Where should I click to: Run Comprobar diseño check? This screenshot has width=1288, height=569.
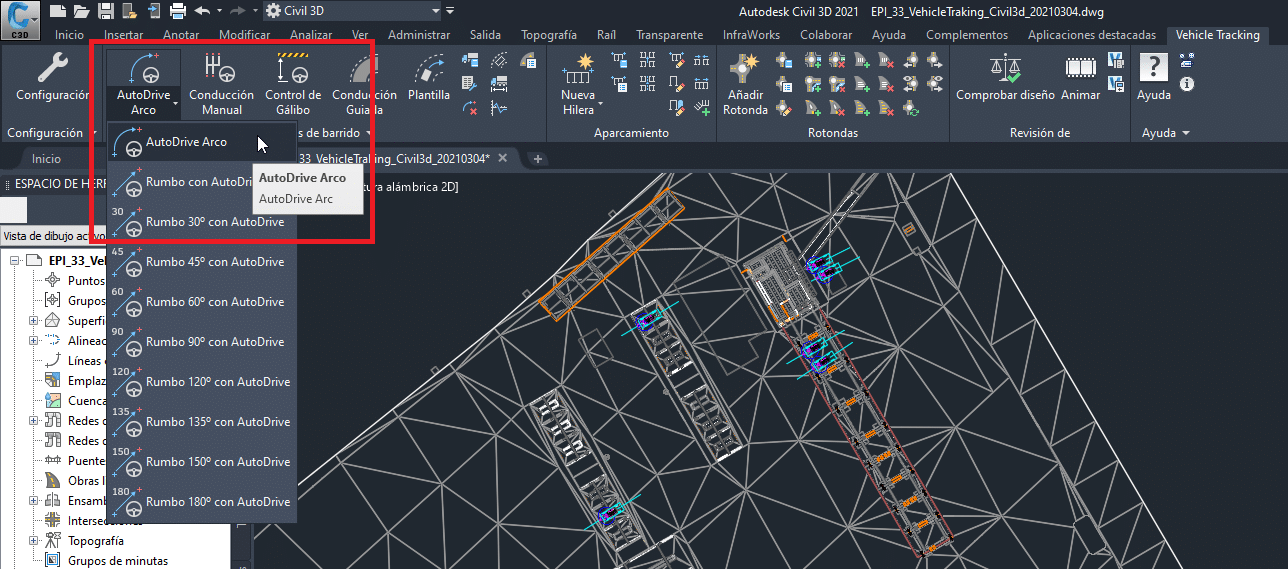[1005, 78]
